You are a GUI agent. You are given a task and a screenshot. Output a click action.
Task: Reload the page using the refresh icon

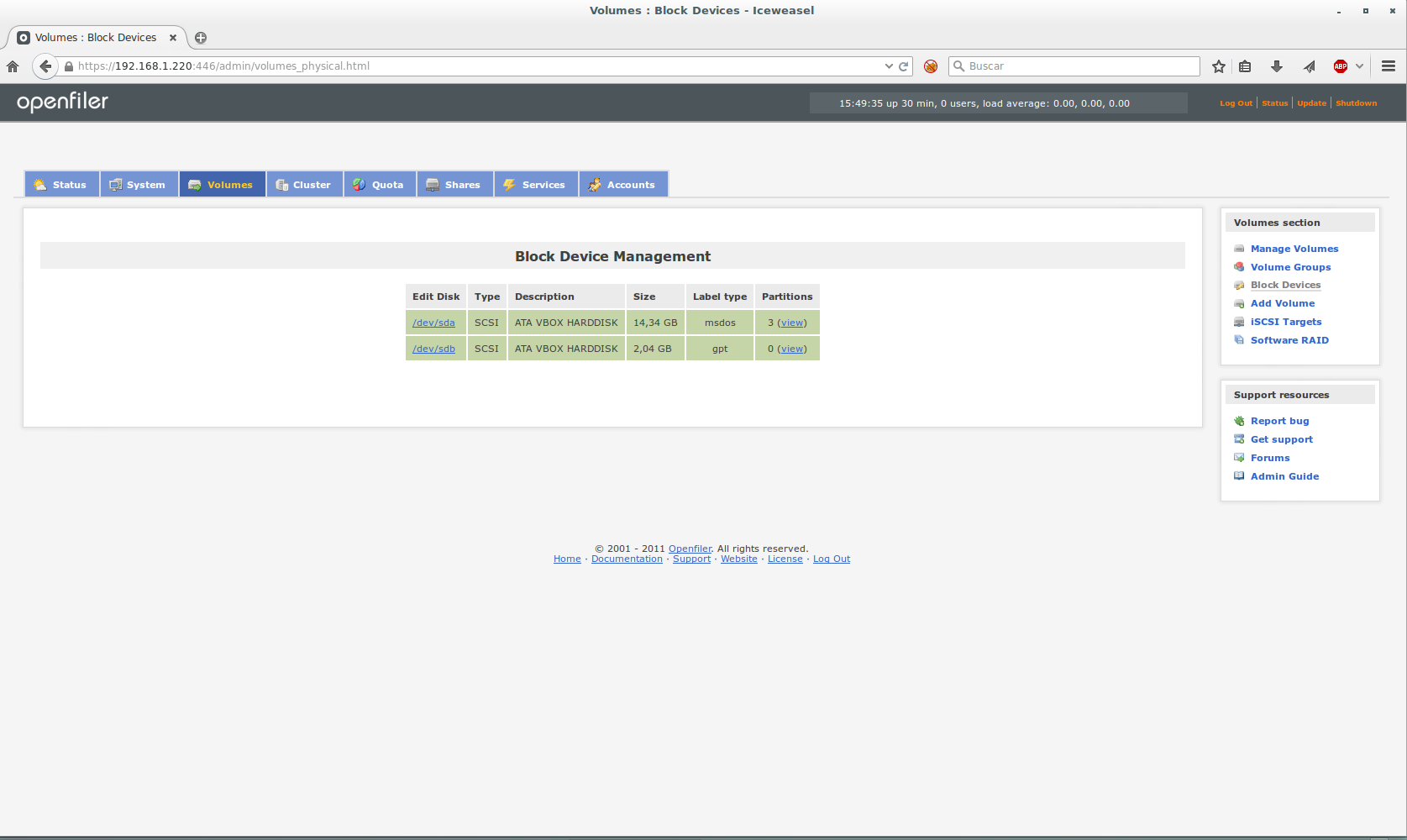click(904, 66)
